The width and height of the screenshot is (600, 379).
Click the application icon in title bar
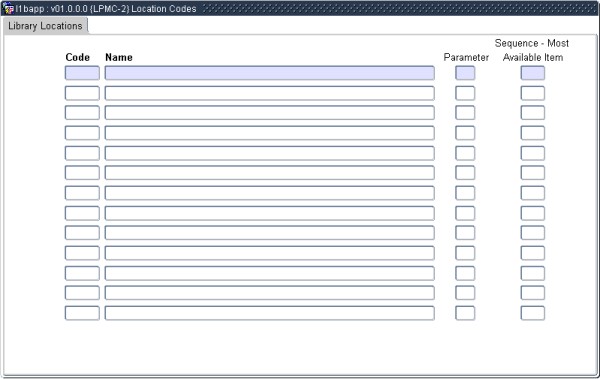pos(8,8)
